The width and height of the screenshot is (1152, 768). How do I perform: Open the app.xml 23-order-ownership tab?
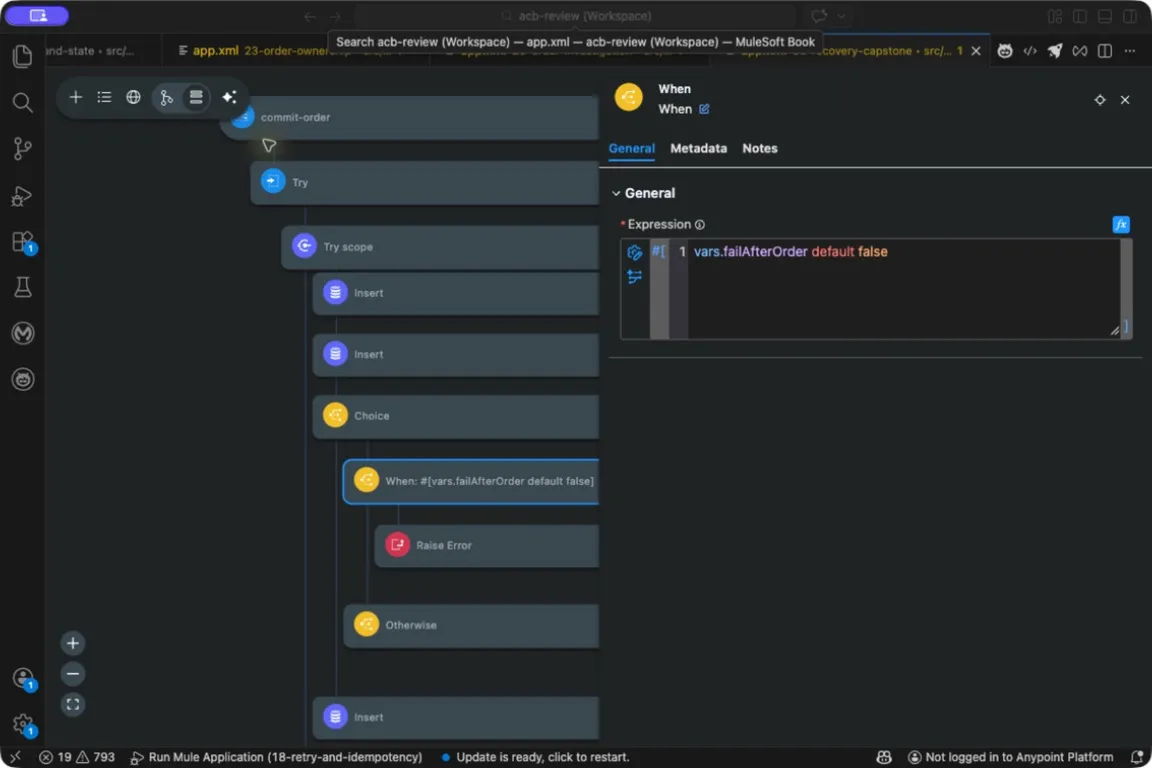tap(296, 51)
